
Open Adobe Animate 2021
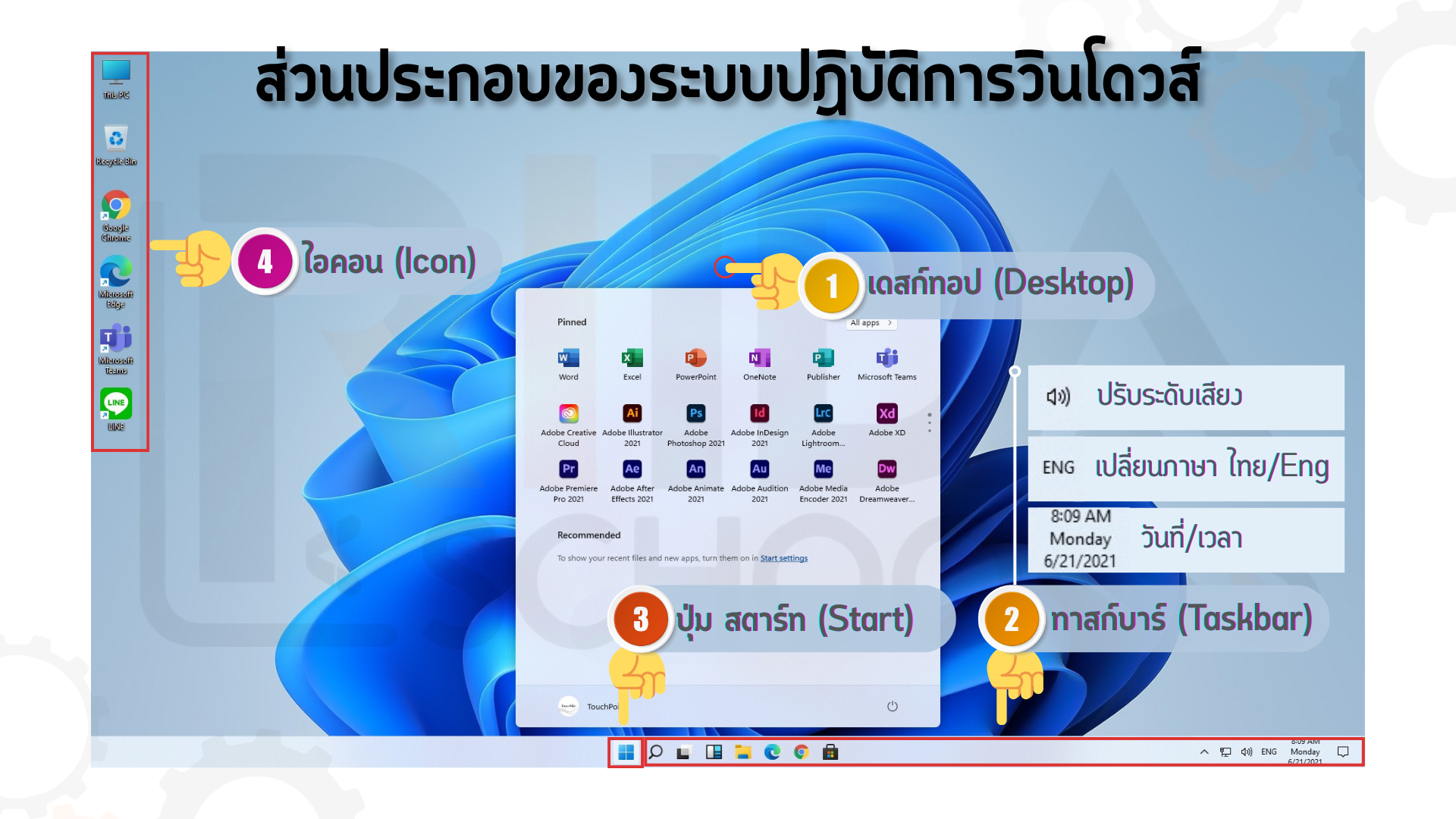click(x=696, y=482)
